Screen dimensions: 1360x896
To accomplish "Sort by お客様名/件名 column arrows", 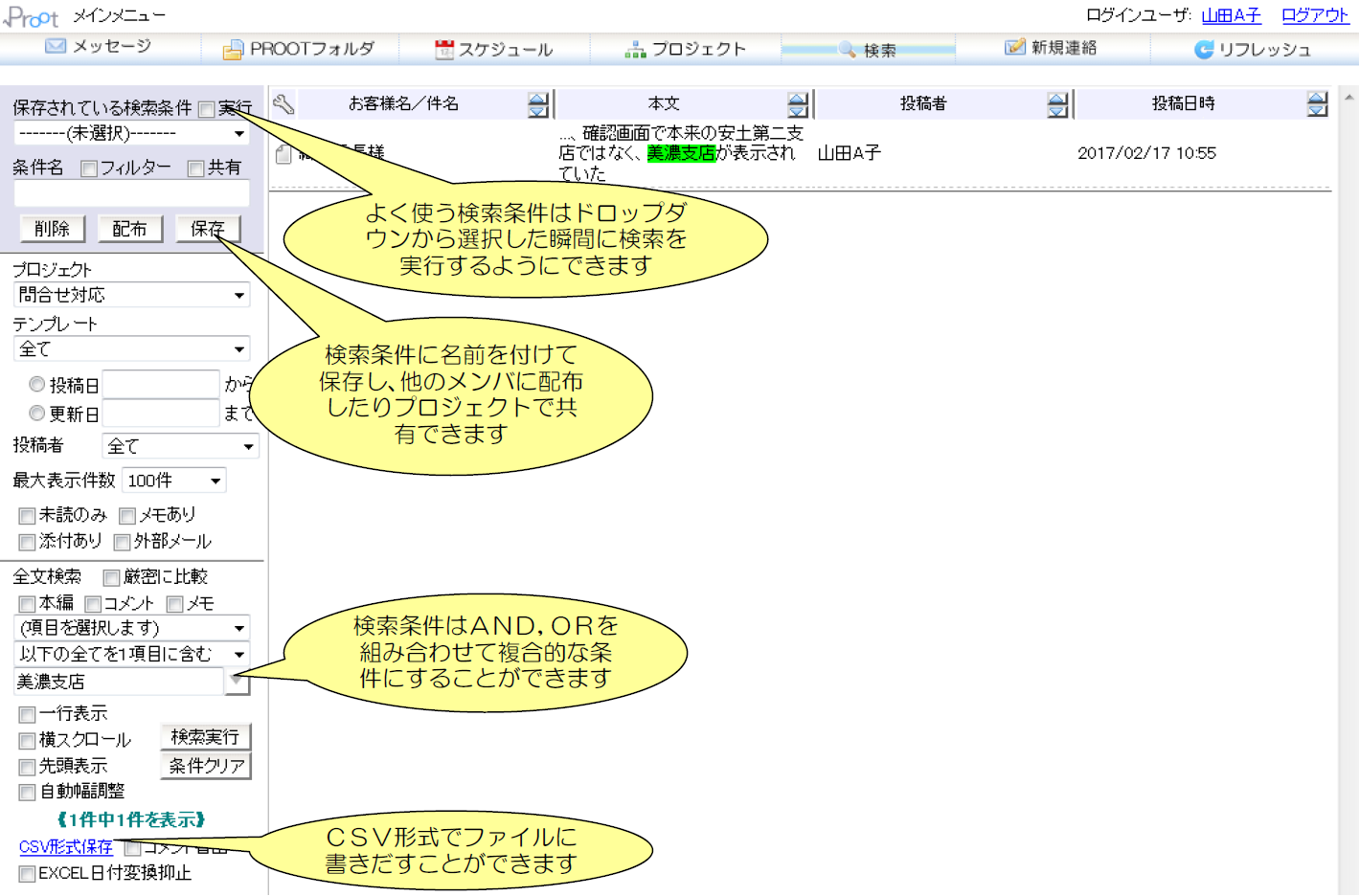I will [x=538, y=105].
